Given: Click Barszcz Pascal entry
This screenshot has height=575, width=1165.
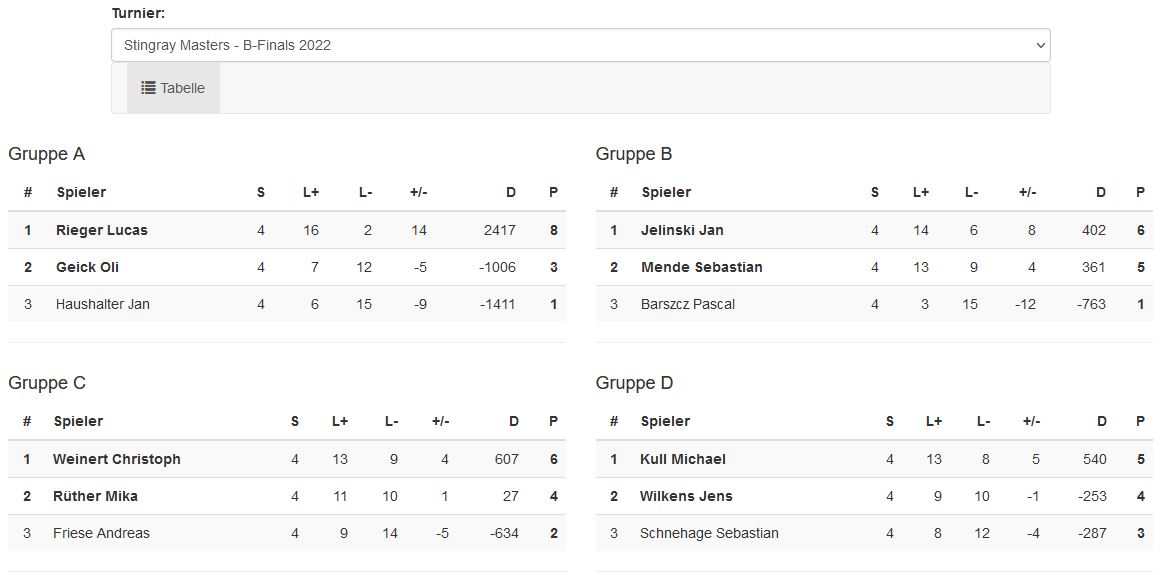Looking at the screenshot, I should (688, 304).
